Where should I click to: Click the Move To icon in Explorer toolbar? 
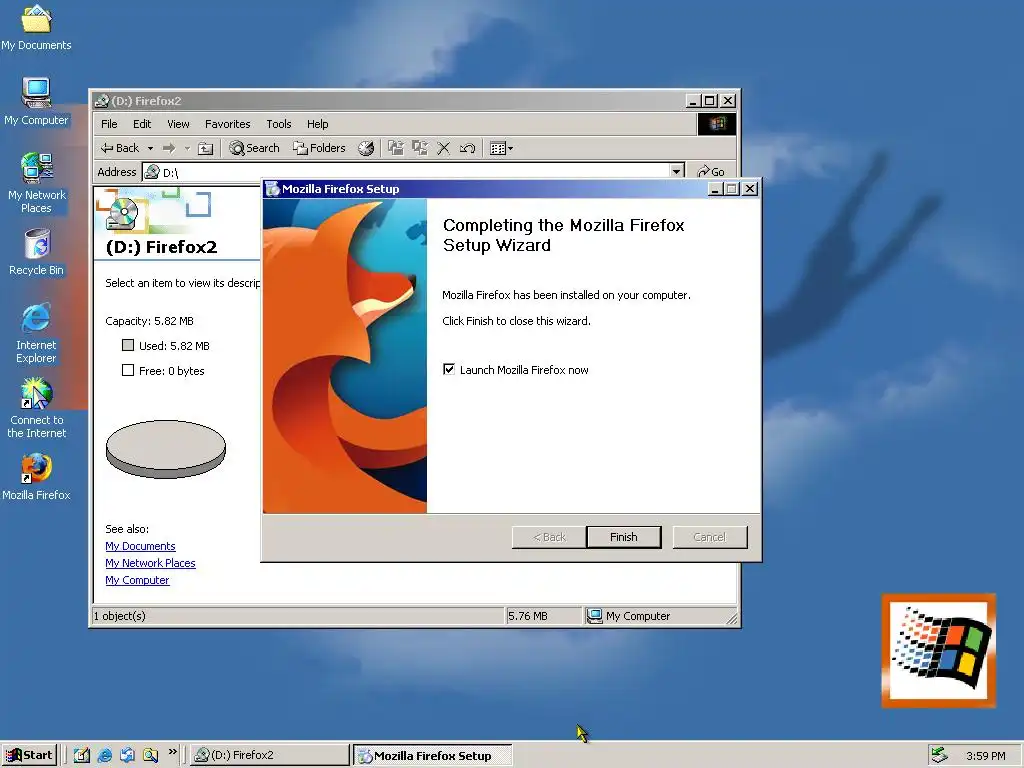point(395,148)
